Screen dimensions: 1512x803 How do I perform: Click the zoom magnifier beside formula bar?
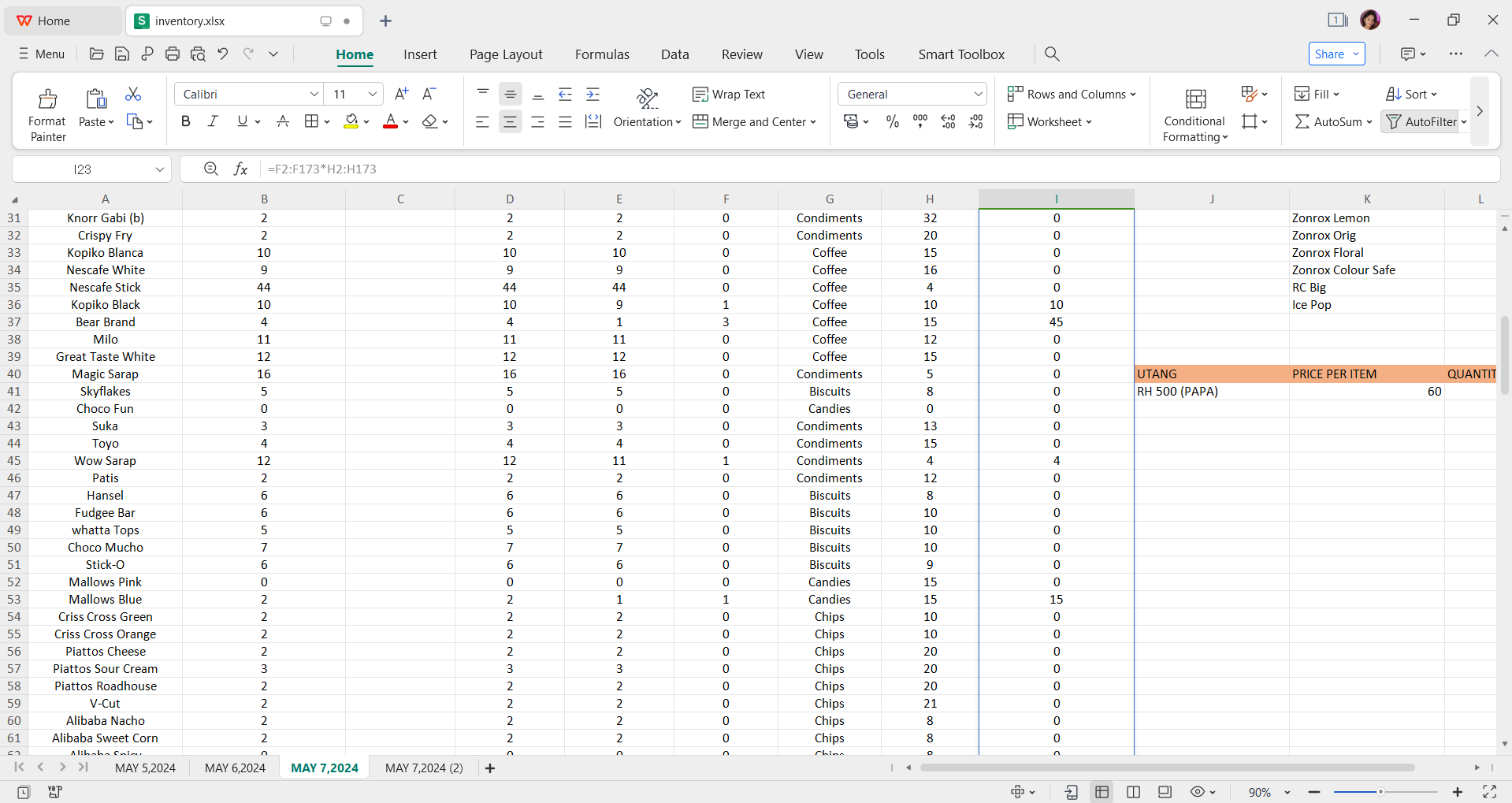(x=210, y=169)
